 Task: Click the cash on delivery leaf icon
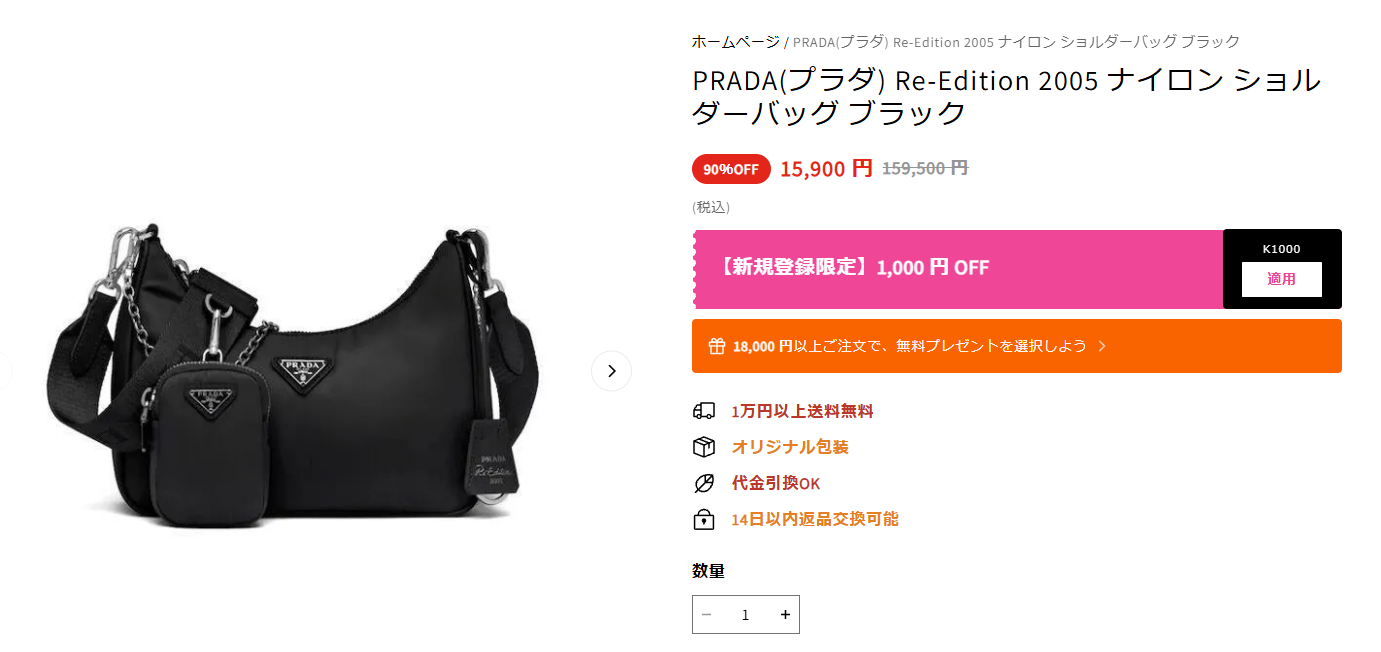coord(704,483)
